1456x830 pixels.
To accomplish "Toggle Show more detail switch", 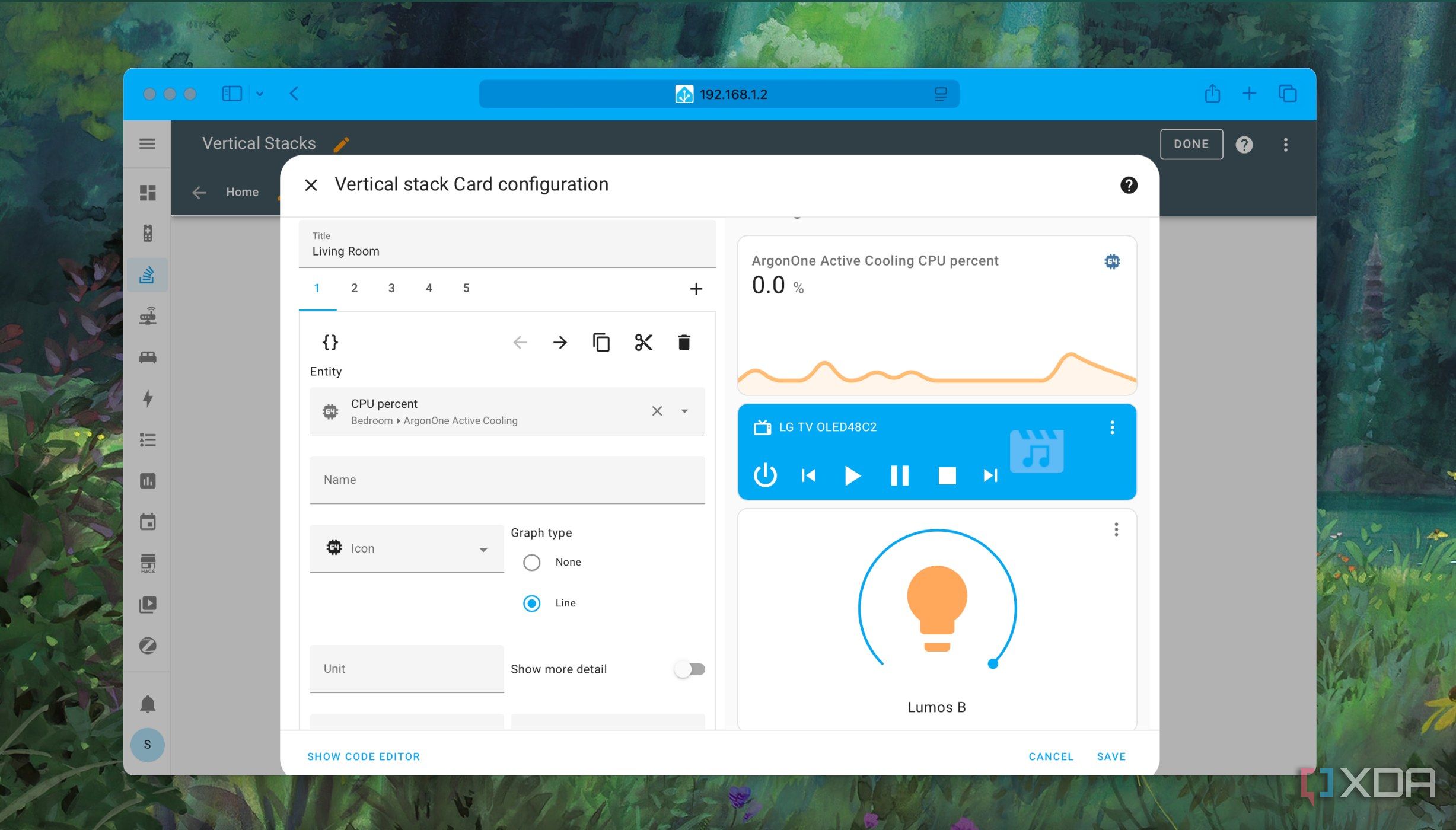I will (x=689, y=669).
